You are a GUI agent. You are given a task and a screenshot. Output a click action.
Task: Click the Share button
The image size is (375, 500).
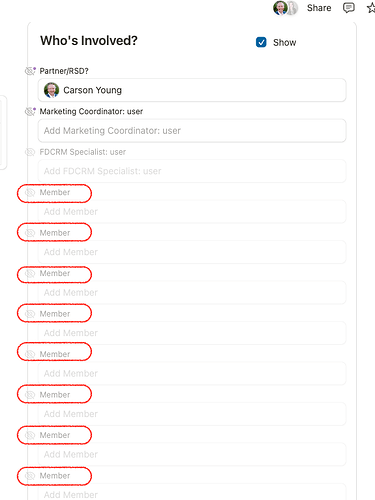[319, 8]
